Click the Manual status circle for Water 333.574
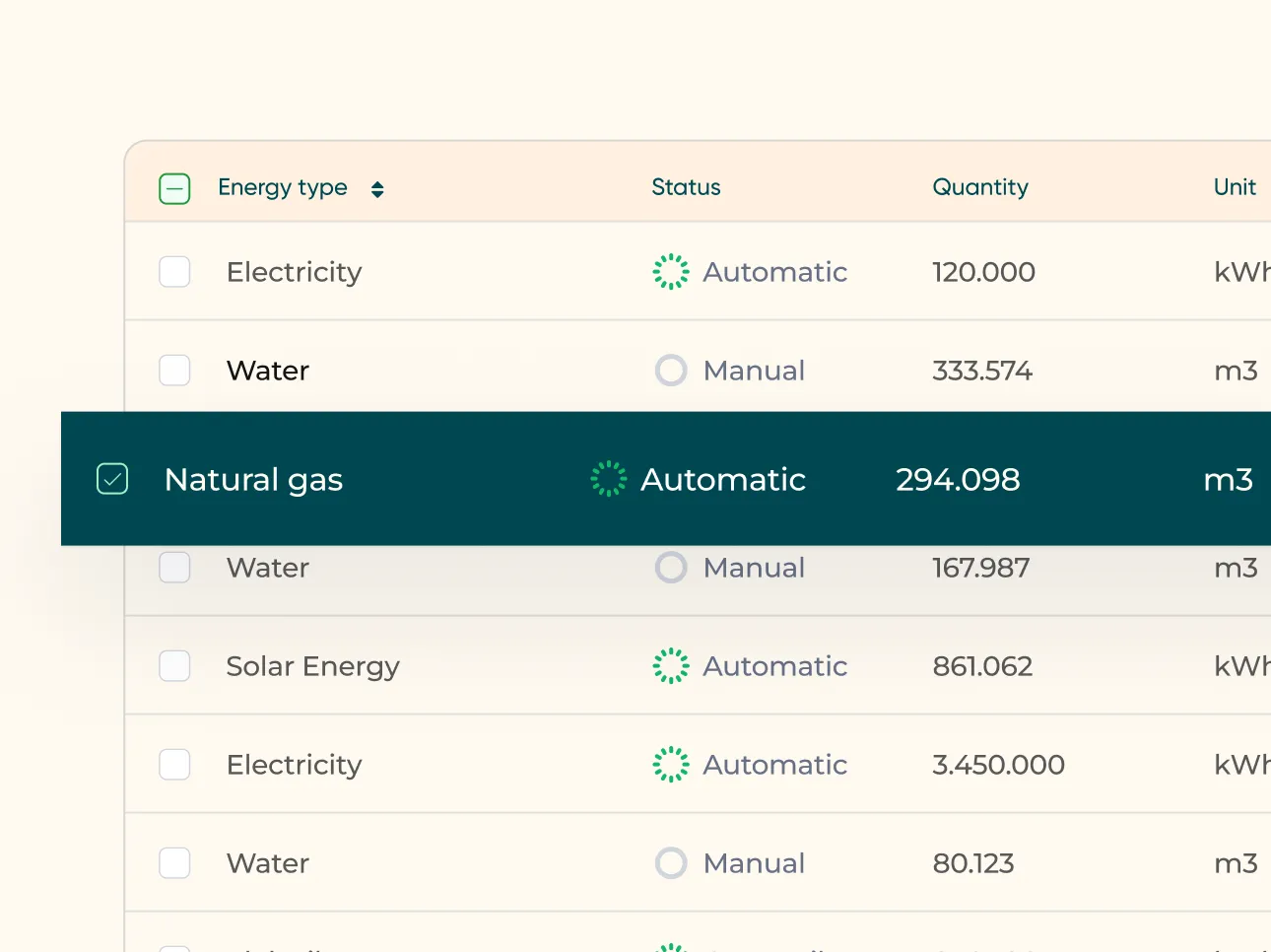The image size is (1271, 952). [x=671, y=371]
